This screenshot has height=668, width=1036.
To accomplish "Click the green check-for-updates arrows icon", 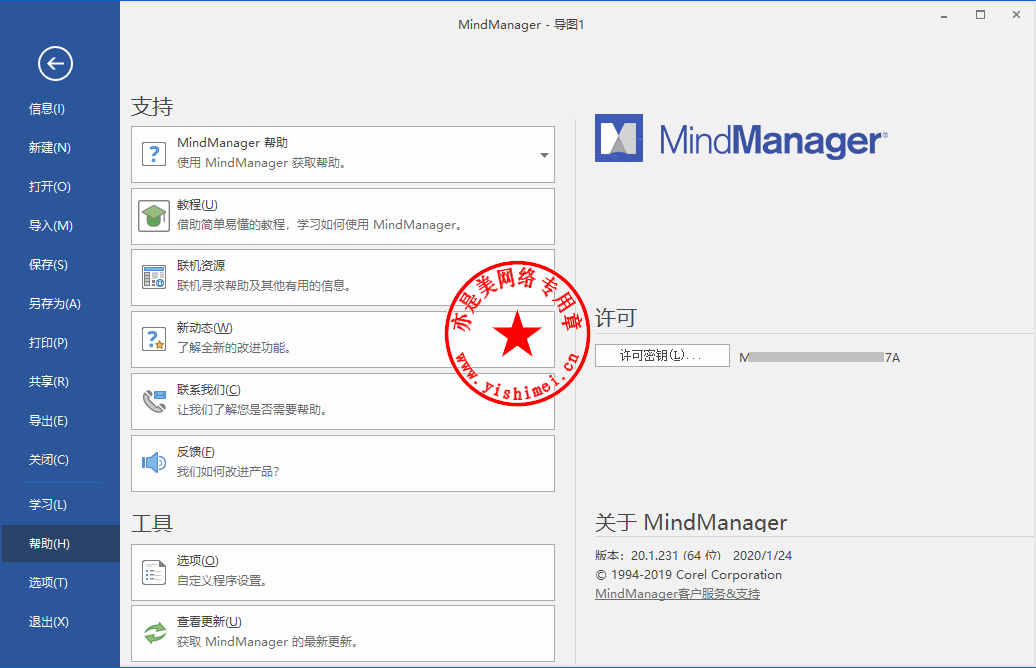I will click(155, 633).
